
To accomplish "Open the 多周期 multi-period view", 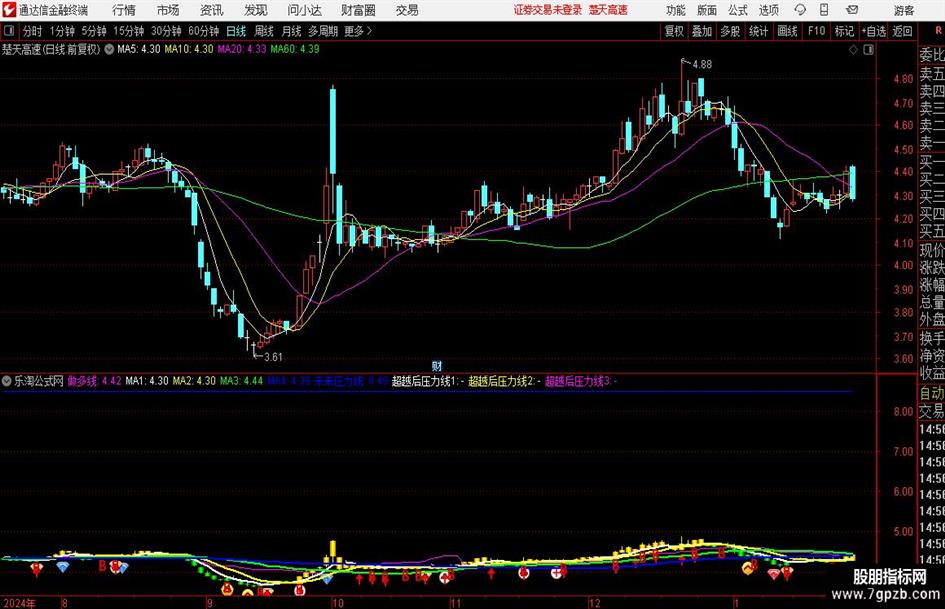I will click(x=323, y=31).
